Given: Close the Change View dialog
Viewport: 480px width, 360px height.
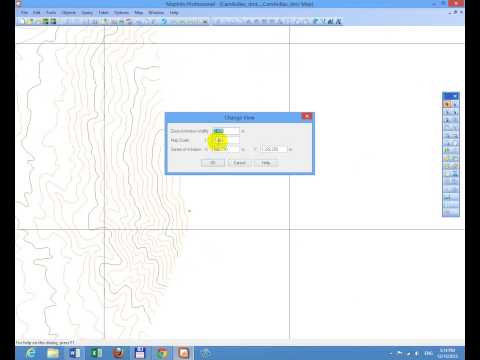Looking at the screenshot, I should click(307, 116).
